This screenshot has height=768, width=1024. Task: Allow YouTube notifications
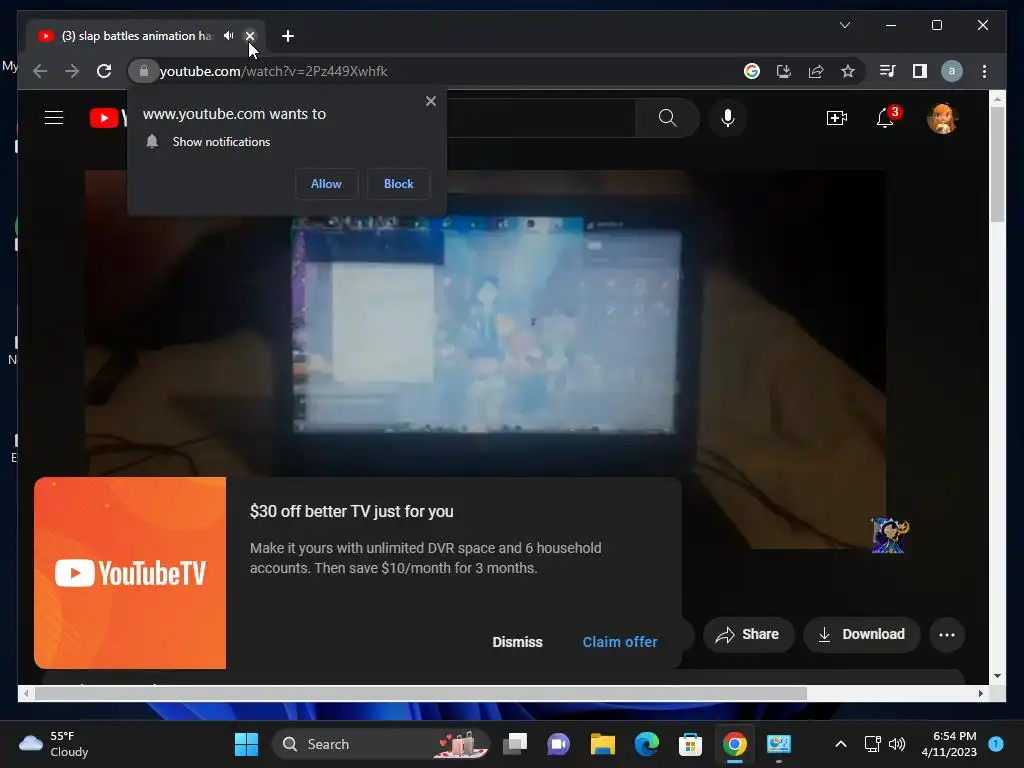326,184
